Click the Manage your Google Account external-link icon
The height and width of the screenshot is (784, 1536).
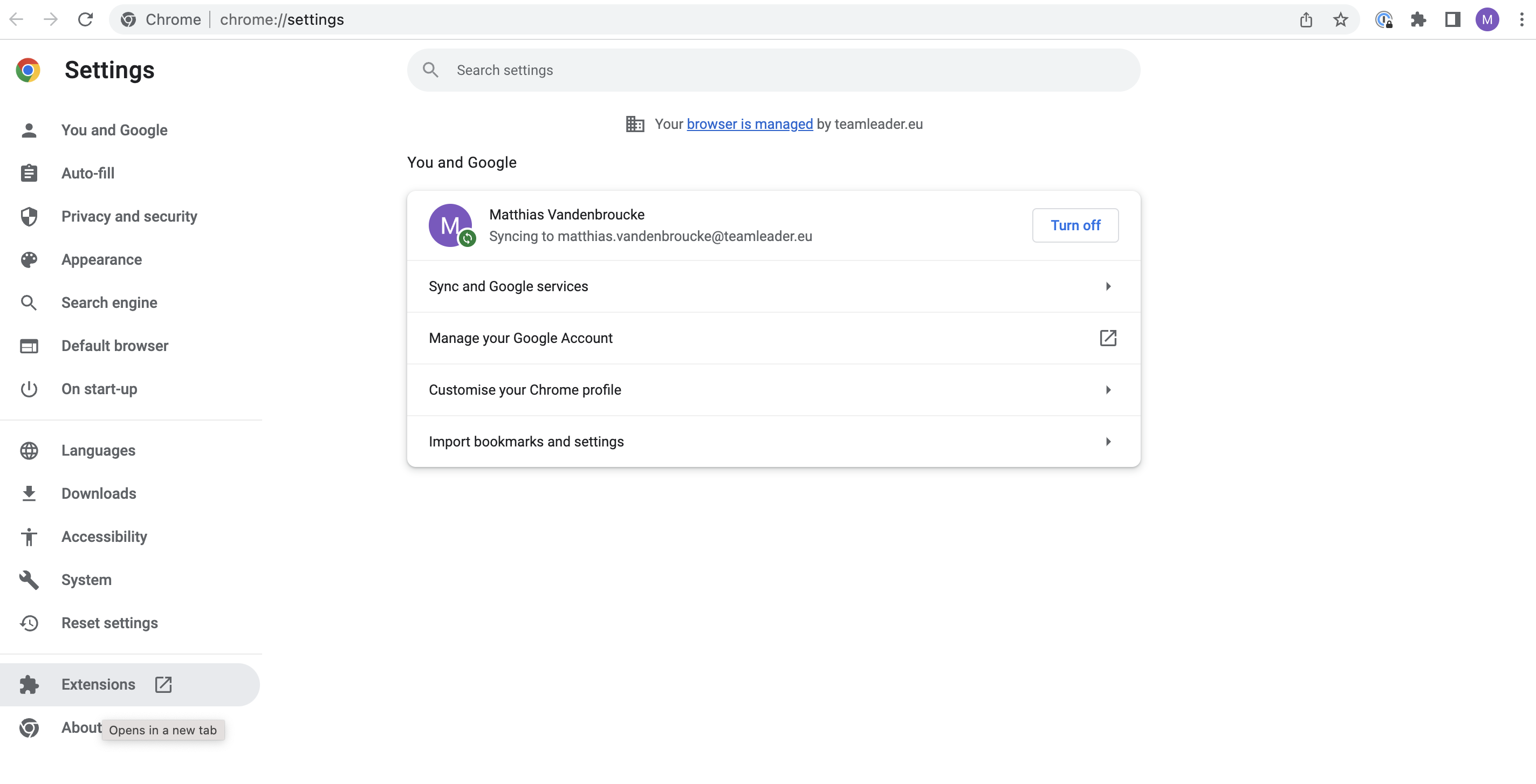pos(1108,338)
